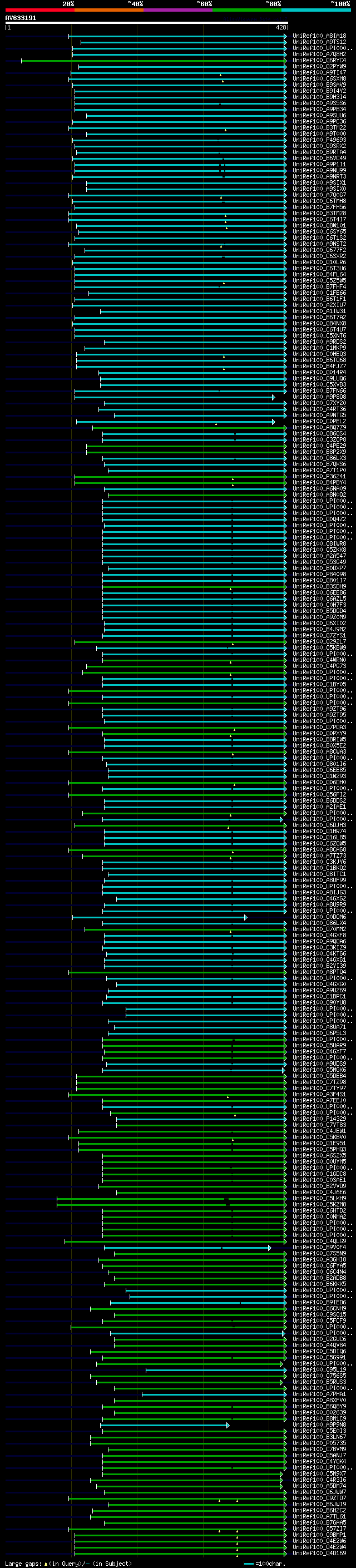
Task: Select label UniRef100_B9SAV9
Action: click(319, 85)
